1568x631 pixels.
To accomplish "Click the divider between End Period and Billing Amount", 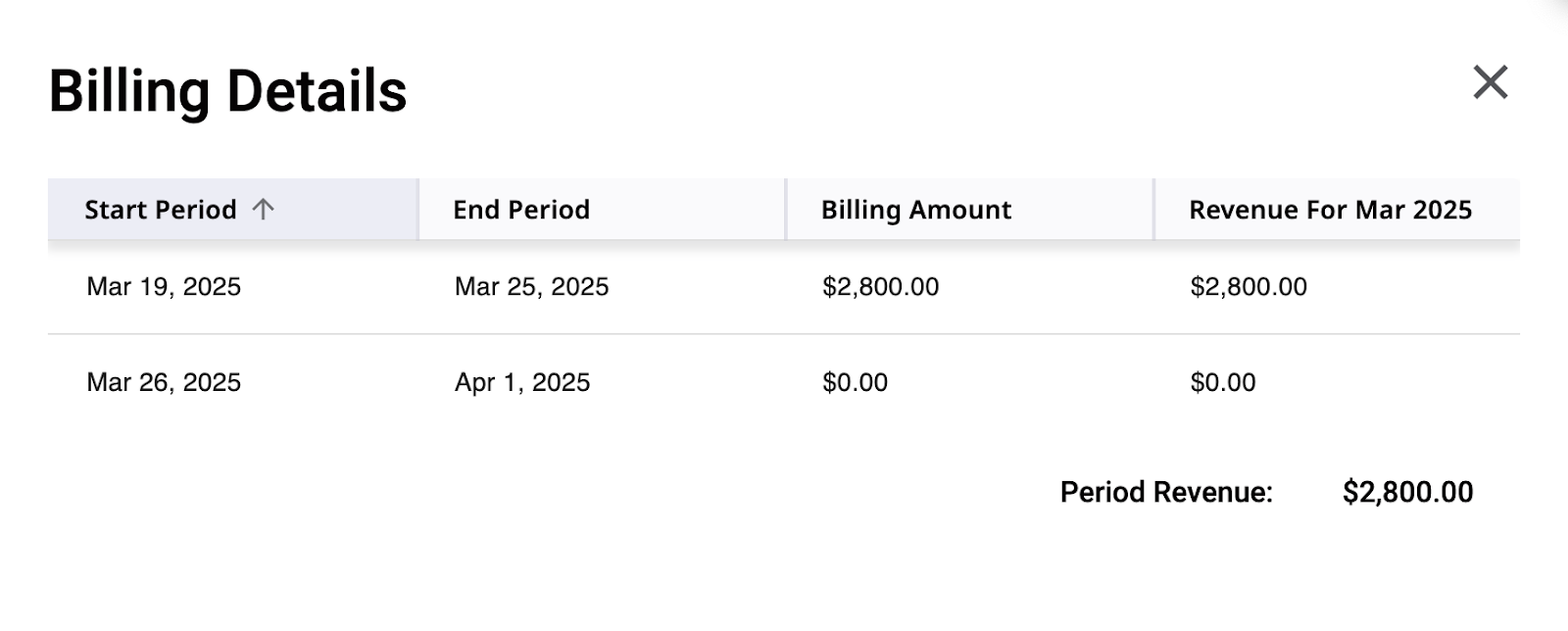I will [786, 209].
